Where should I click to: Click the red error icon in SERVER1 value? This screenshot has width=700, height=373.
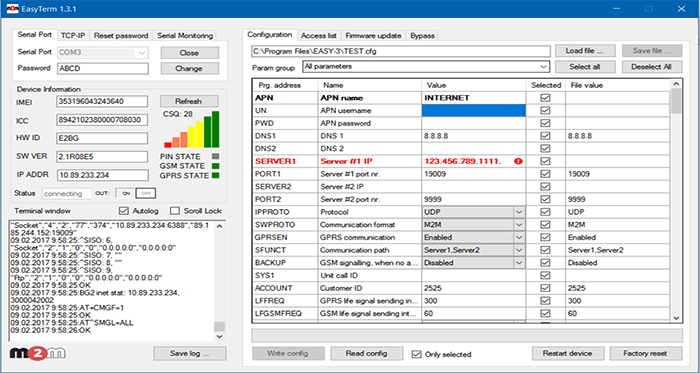[518, 161]
